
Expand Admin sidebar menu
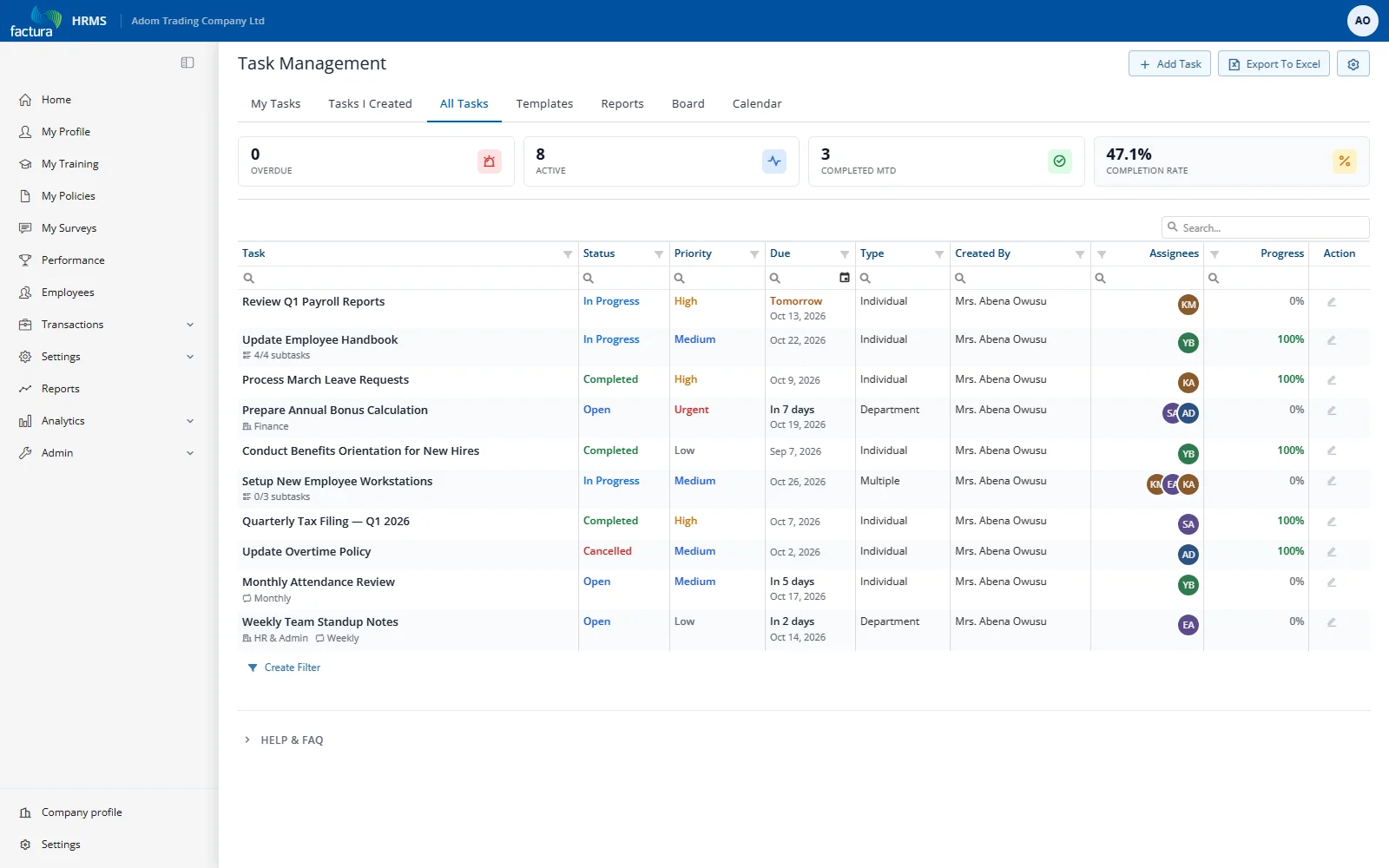pos(190,453)
